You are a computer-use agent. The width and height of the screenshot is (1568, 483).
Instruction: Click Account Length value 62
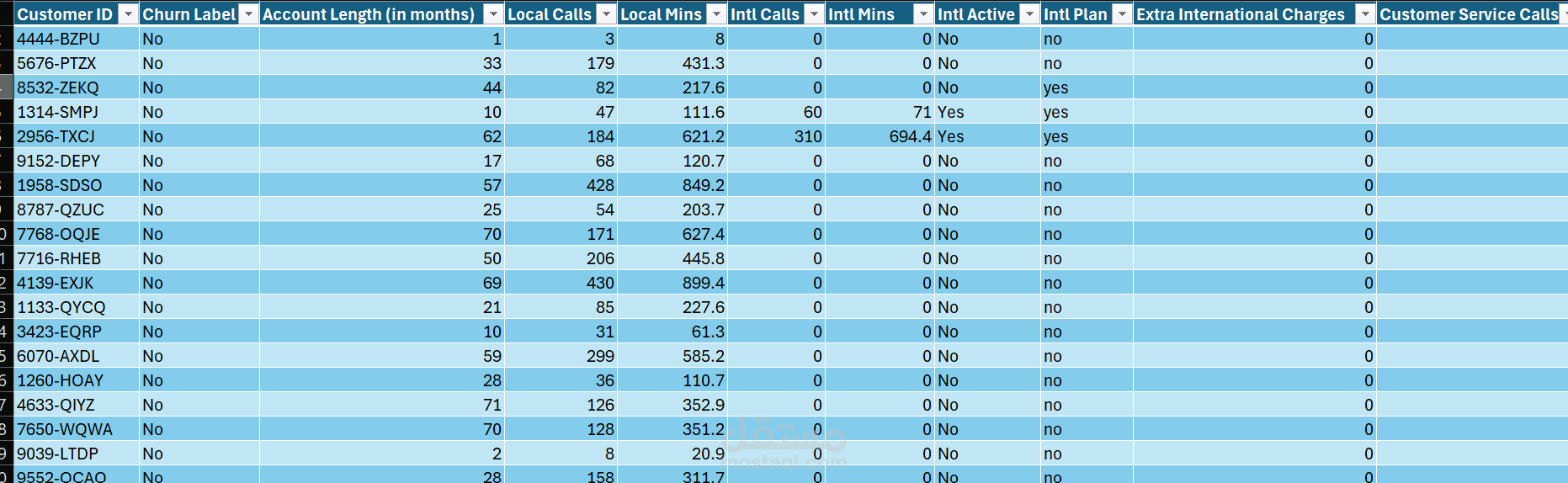[381, 136]
